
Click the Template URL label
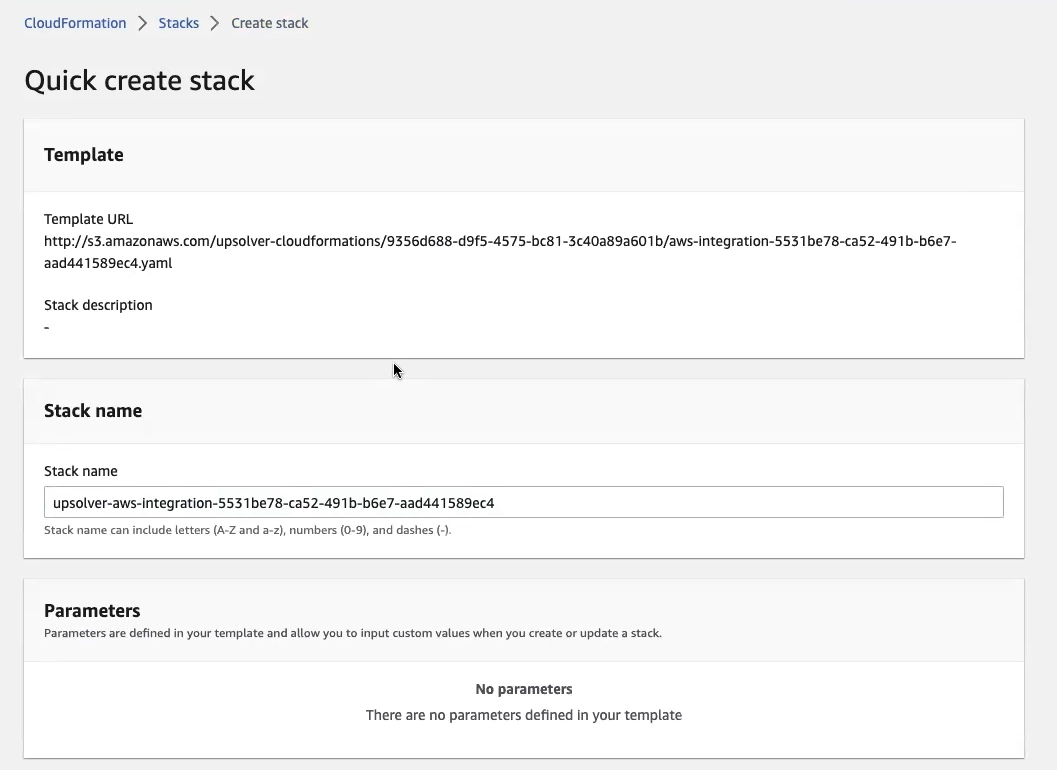coord(88,219)
